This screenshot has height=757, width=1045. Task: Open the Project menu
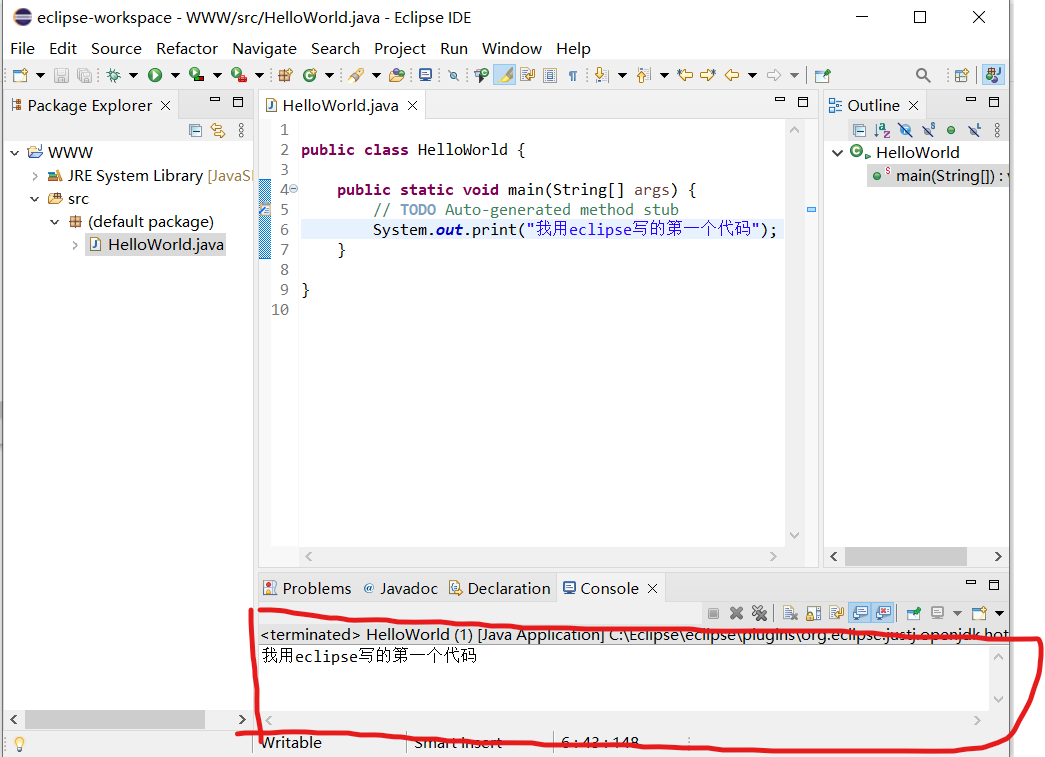tap(400, 49)
